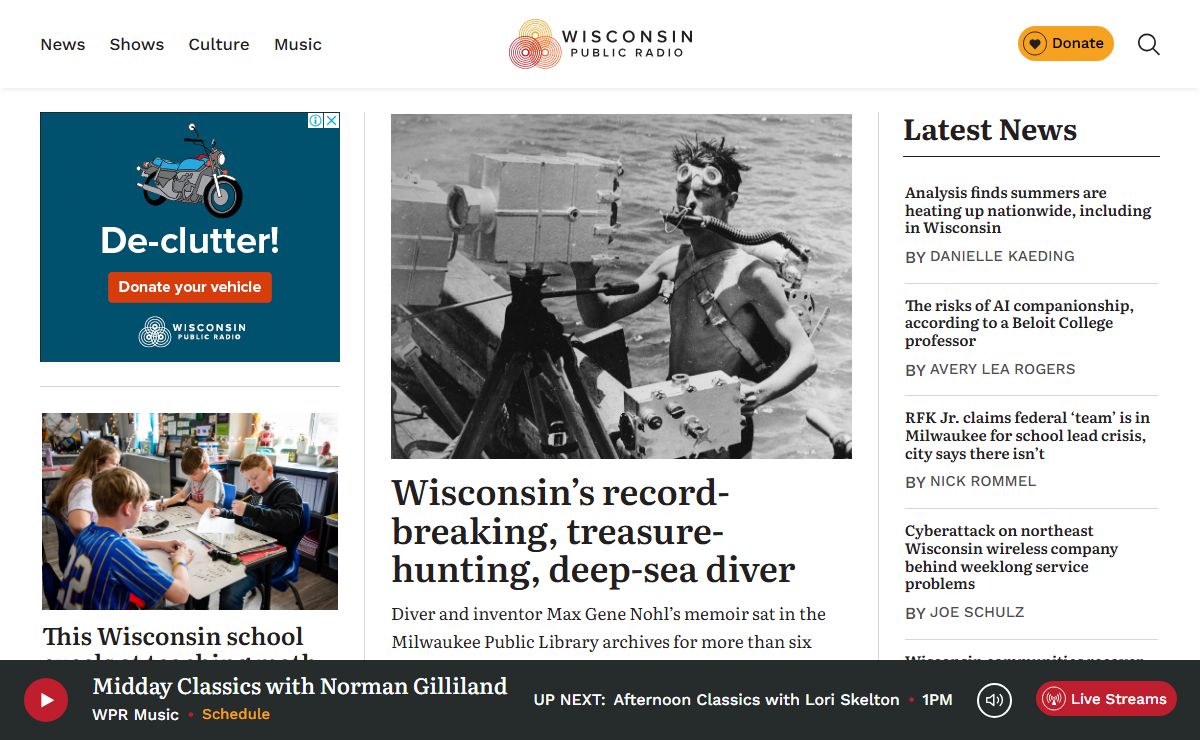Select the Music menu item

298,44
